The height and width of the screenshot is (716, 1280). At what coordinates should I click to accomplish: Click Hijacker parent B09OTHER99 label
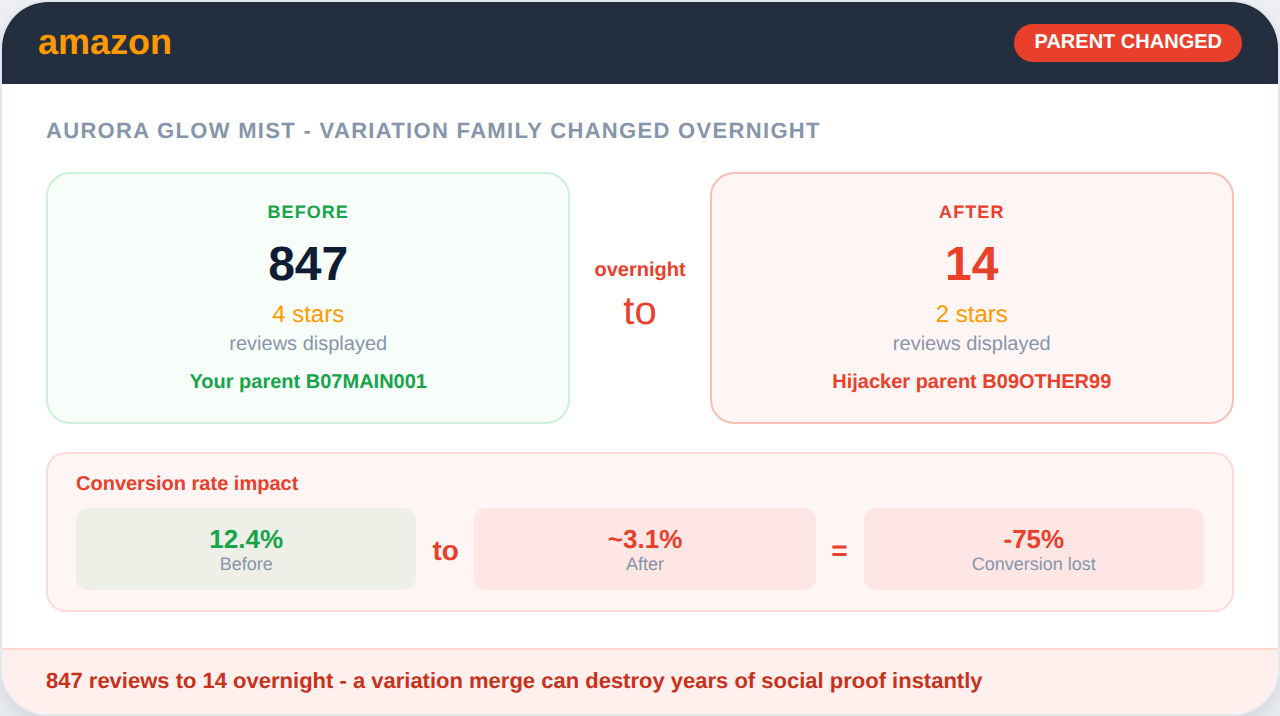(971, 381)
